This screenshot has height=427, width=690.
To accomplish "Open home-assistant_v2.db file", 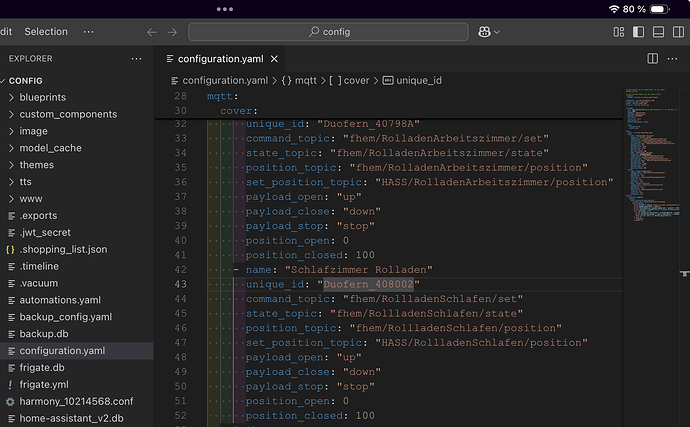I will (71, 418).
